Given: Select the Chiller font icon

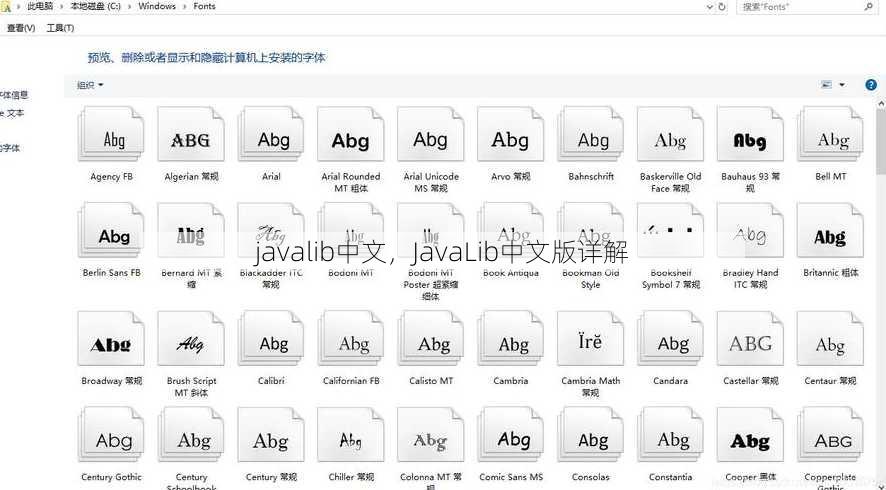Looking at the screenshot, I should coord(351,435).
